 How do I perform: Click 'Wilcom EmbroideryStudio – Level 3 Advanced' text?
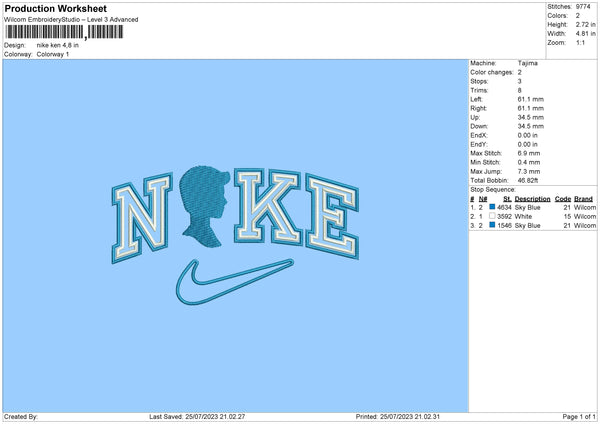click(71, 20)
